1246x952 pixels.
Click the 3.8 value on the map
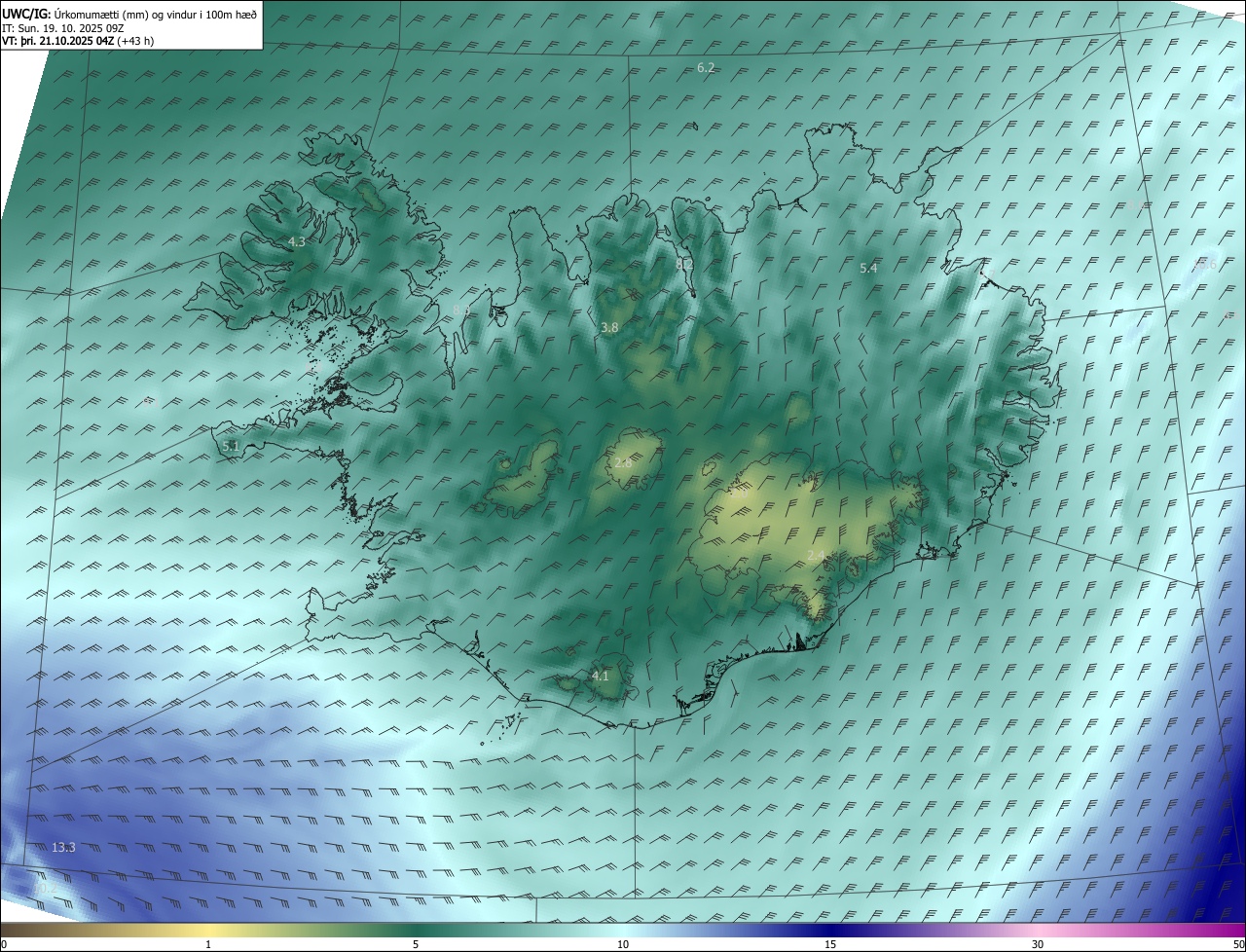(x=609, y=328)
